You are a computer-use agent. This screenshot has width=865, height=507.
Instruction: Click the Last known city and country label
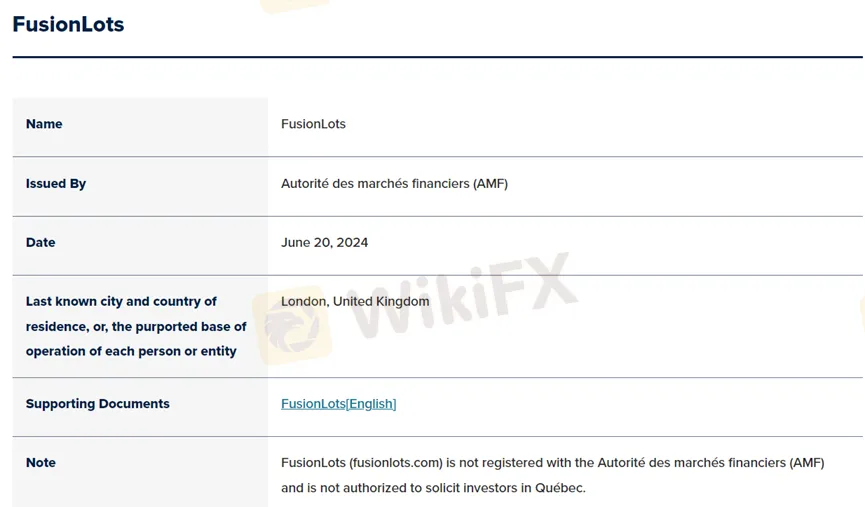121,301
